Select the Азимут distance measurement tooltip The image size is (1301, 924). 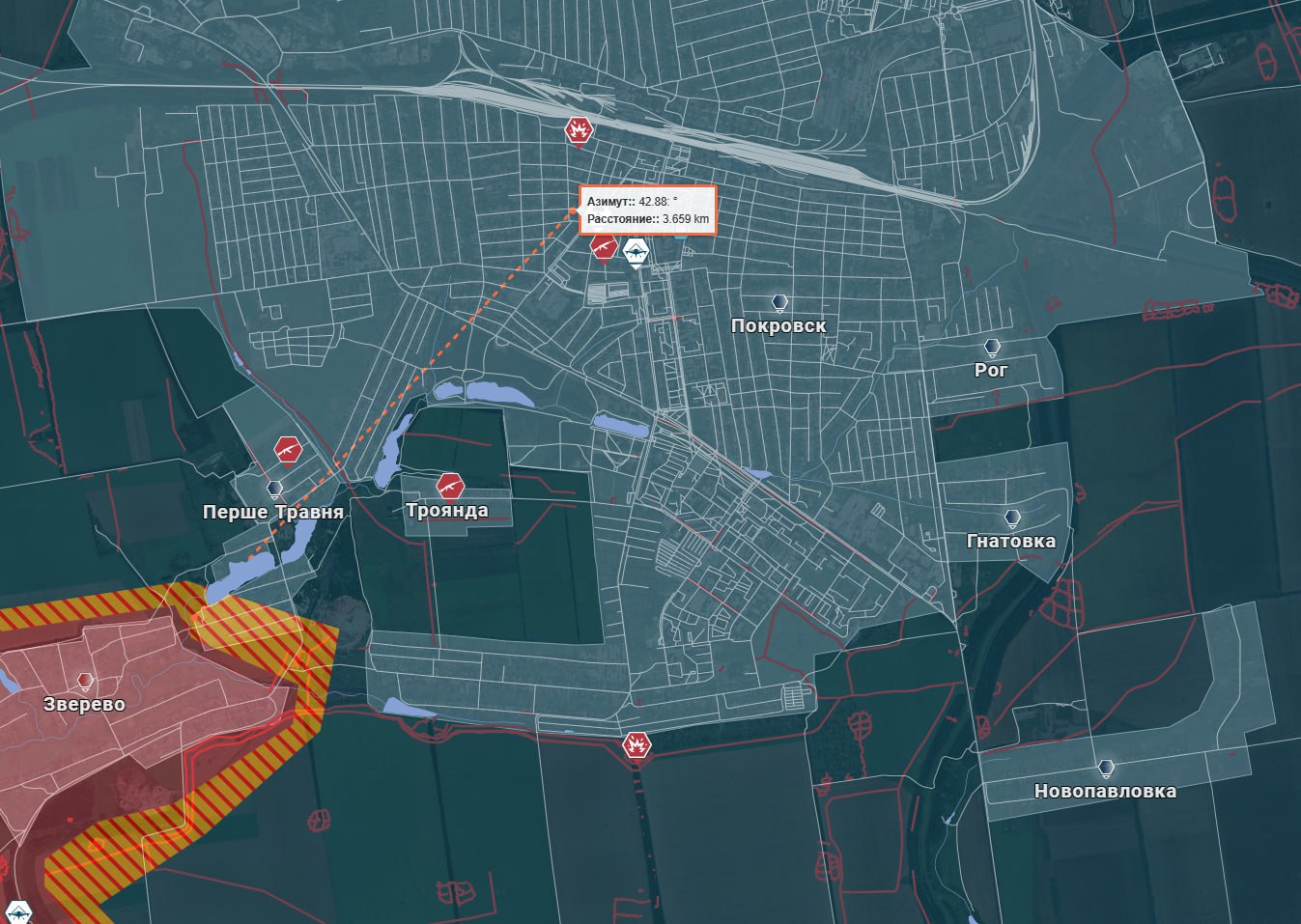(x=648, y=210)
